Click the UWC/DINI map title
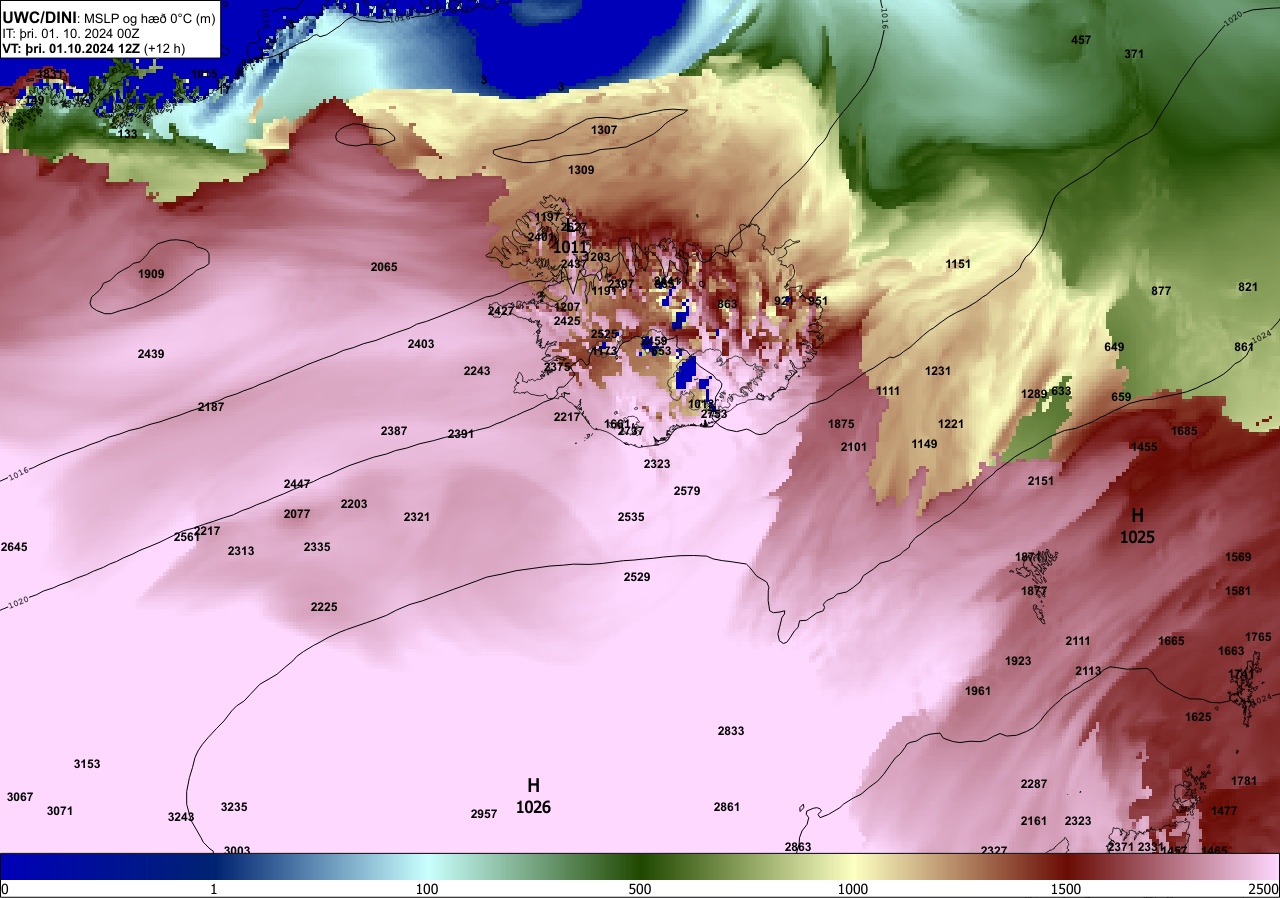Viewport: 1280px width, 898px height. click(x=108, y=16)
